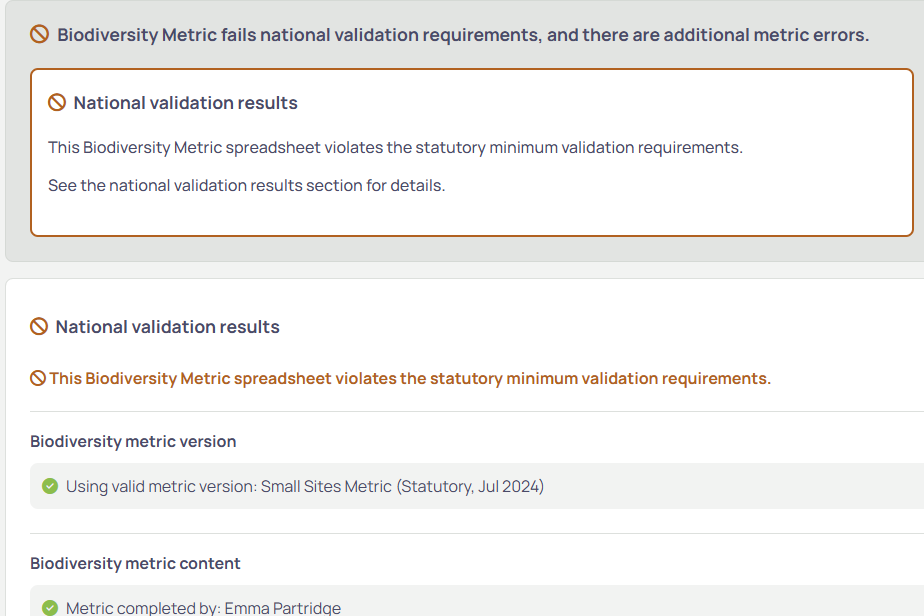Select the 'Biodiversity Metric fails national validation' banner heading
The width and height of the screenshot is (924, 616).
463,35
